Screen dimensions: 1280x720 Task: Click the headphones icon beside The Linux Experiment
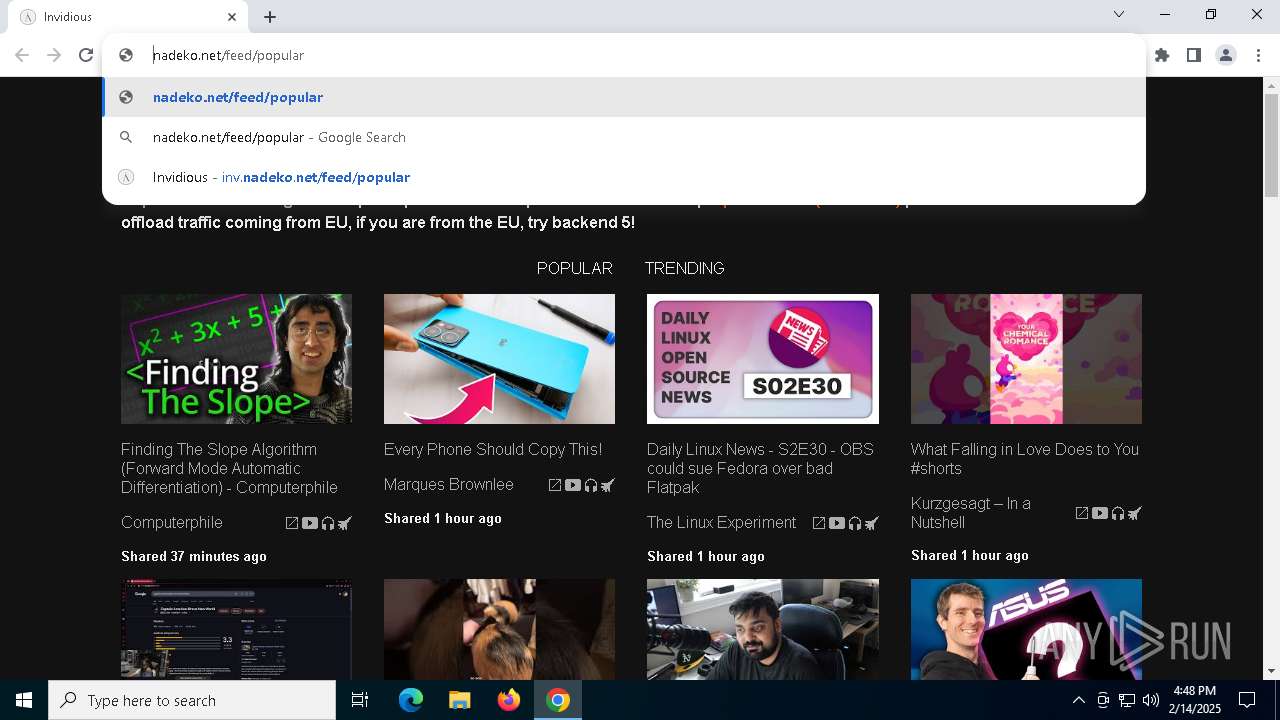click(854, 523)
